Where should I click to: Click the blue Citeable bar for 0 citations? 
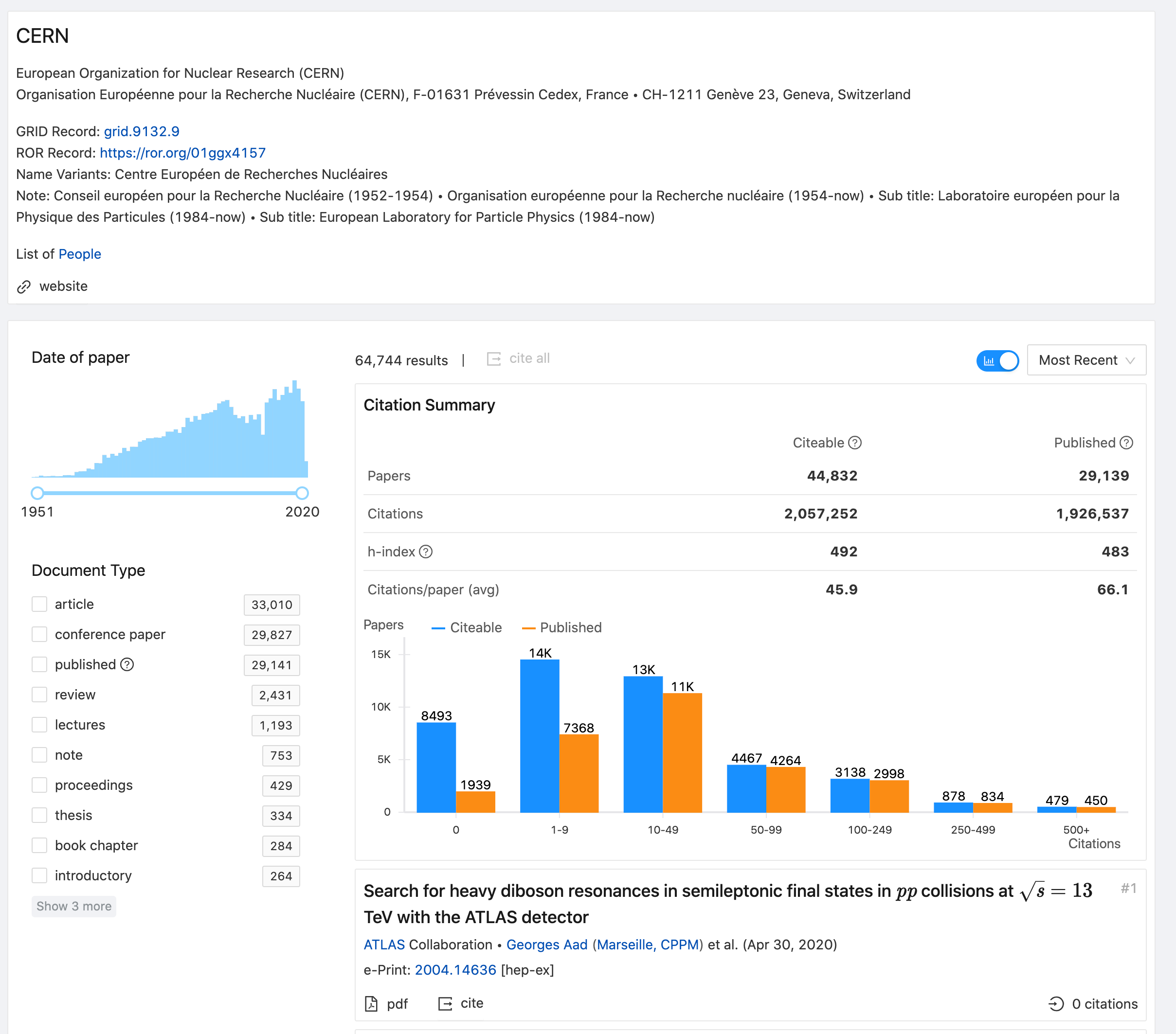point(436,767)
